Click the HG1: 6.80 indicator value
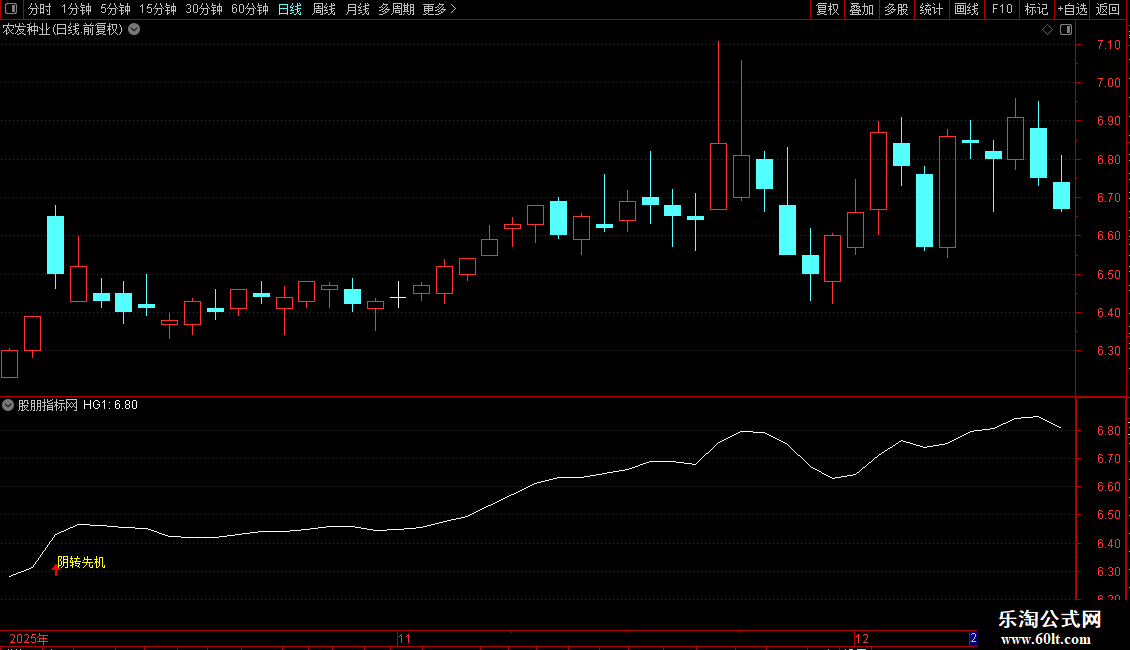 110,405
